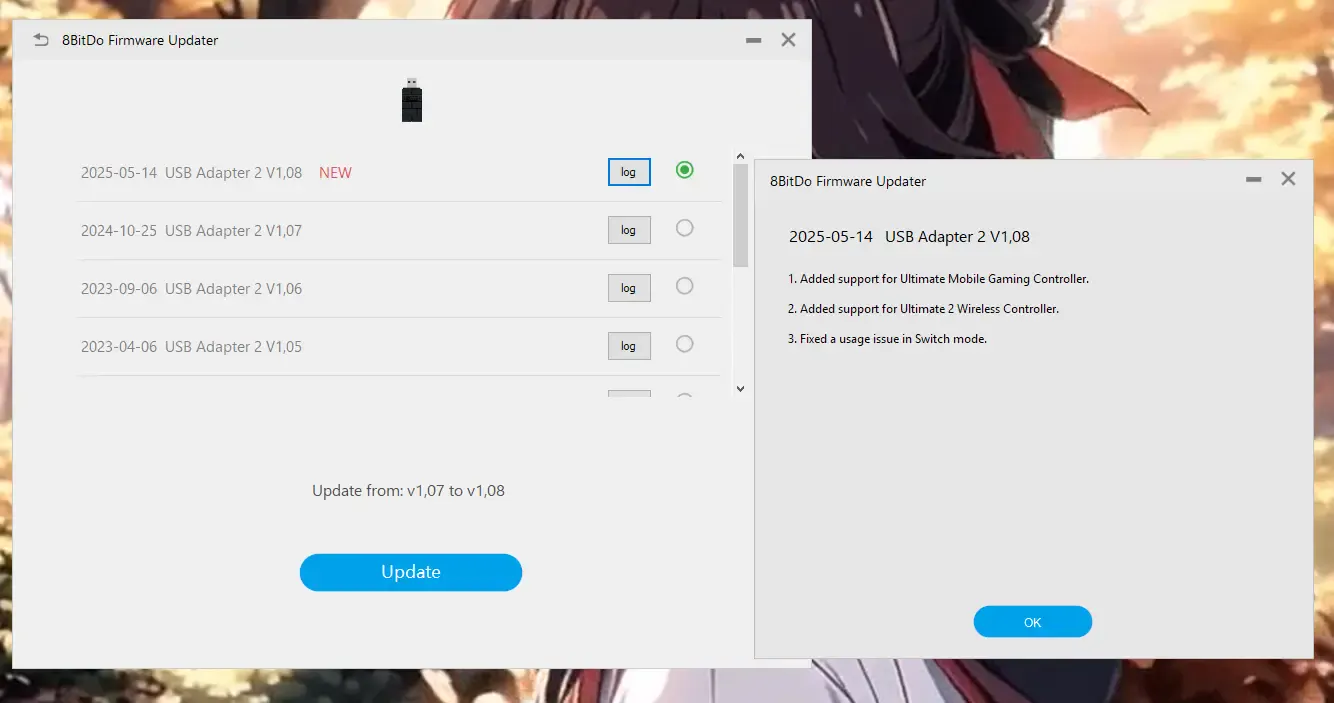Click the firmware list scrollbar thumb

(x=740, y=215)
